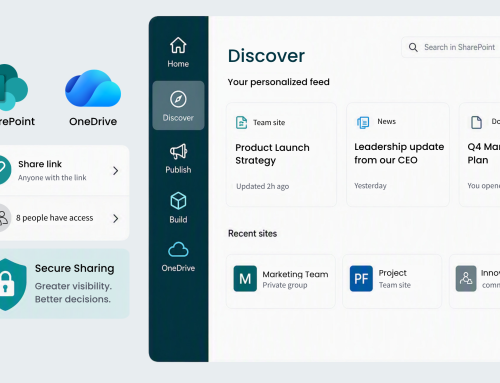Open Leadership update from our CEO card
The height and width of the screenshot is (383, 500).
398,154
